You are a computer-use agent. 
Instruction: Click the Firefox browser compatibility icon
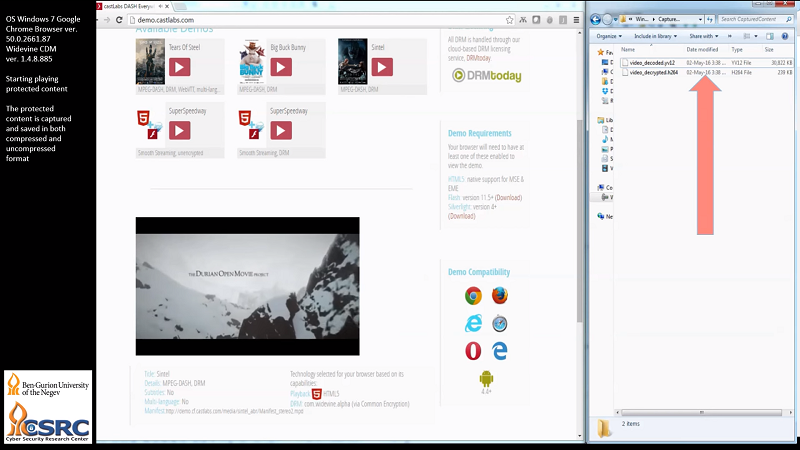(499, 295)
